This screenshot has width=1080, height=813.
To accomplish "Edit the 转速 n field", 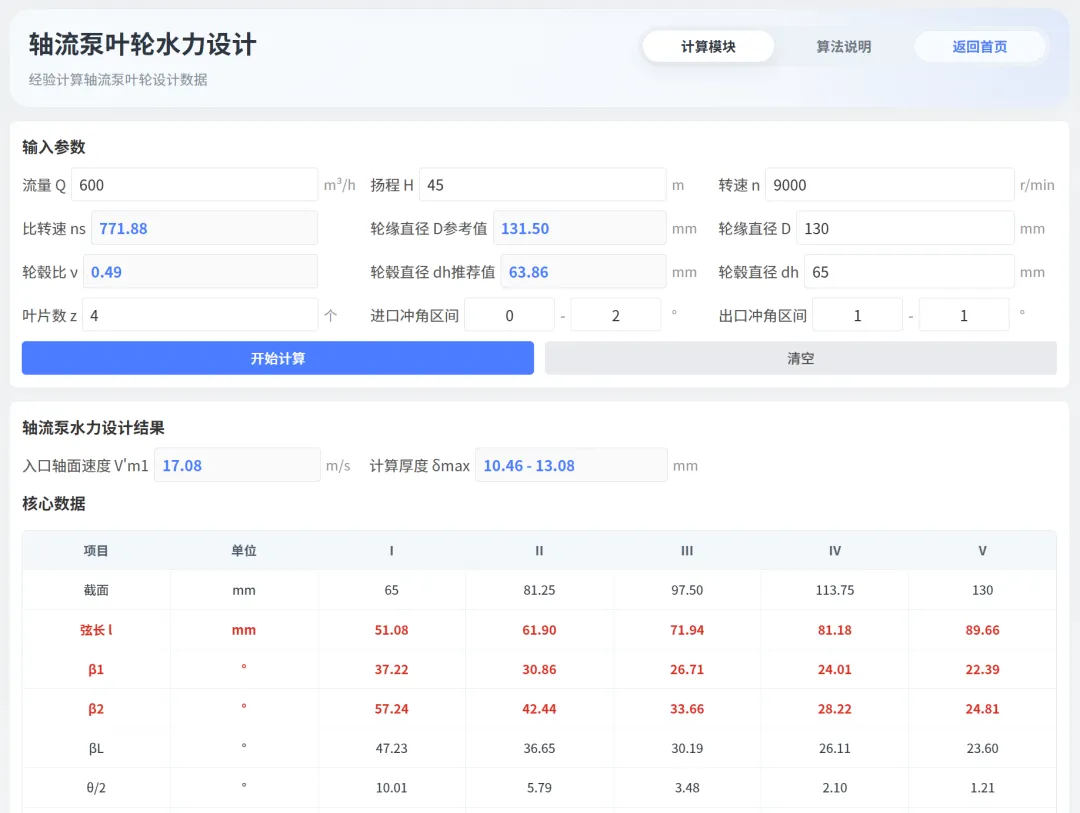I will [x=889, y=185].
